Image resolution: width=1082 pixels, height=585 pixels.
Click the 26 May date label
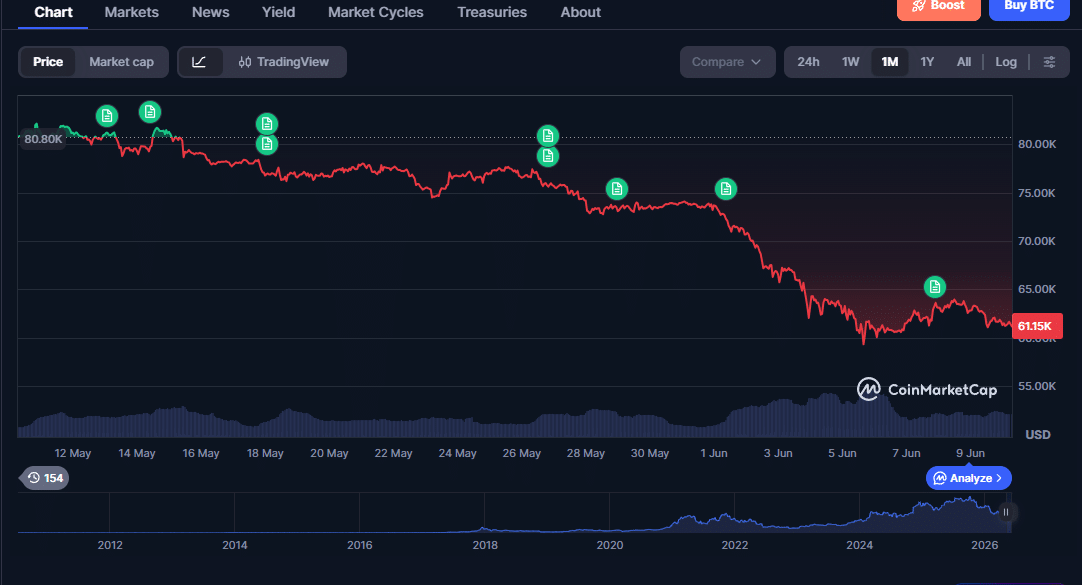point(522,453)
